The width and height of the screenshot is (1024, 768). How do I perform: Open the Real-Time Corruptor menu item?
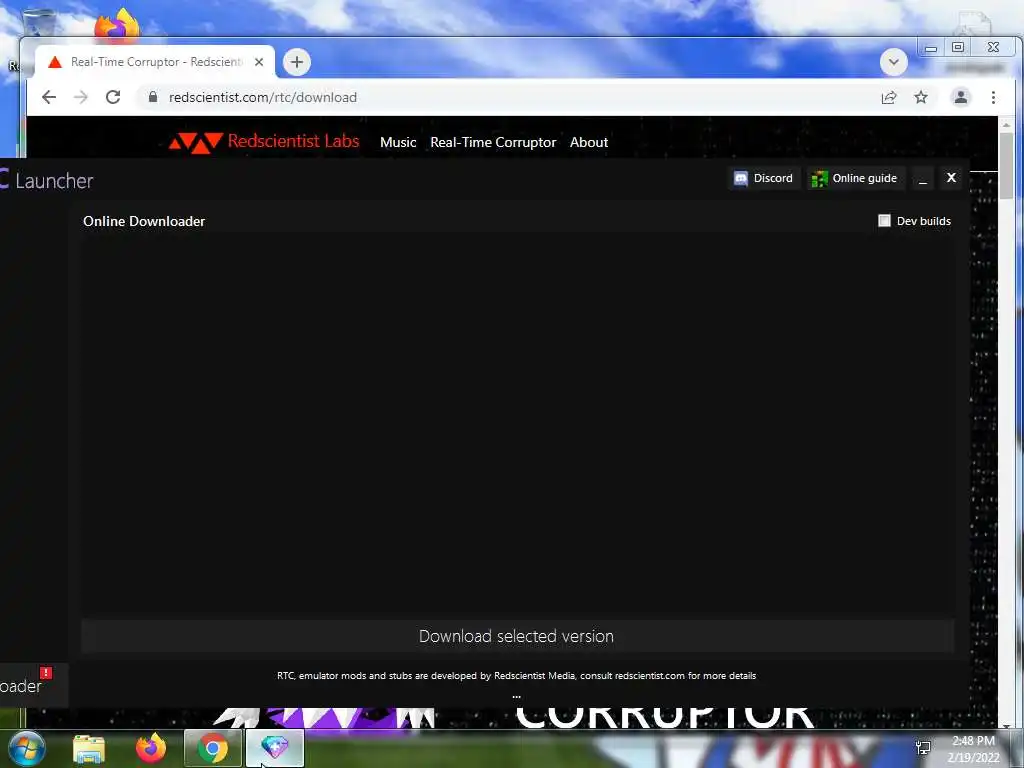(x=493, y=142)
